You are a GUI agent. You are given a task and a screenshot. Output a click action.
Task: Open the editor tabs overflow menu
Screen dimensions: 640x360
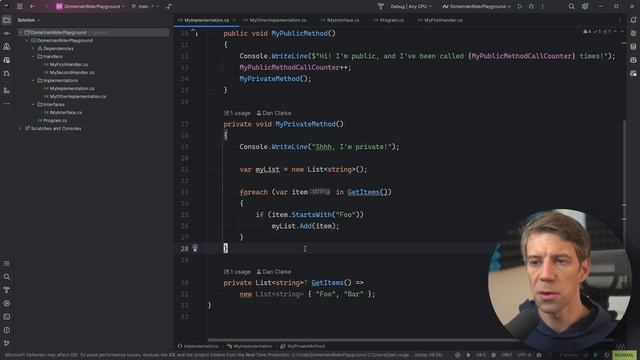(620, 20)
